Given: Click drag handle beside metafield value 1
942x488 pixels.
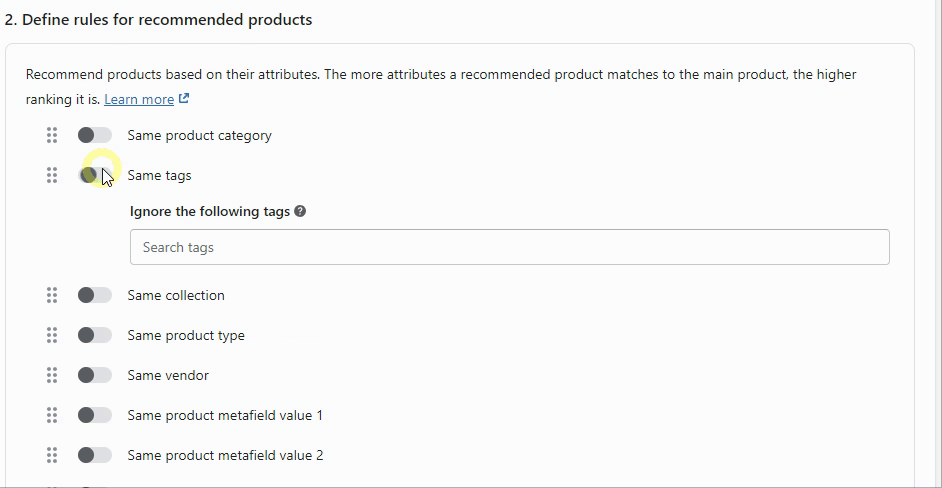Looking at the screenshot, I should pyautogui.click(x=52, y=415).
